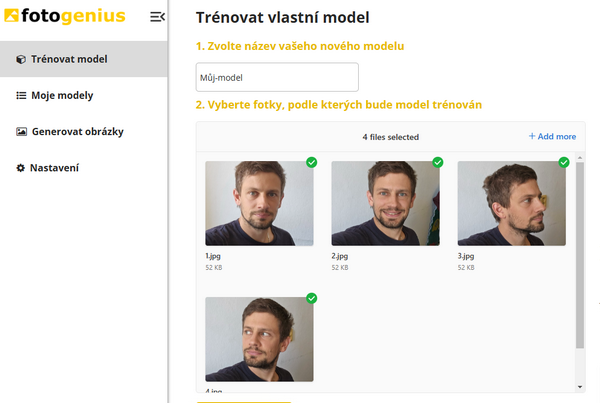Toggle the green checkmark on 1.jpg
The height and width of the screenshot is (403, 600).
click(x=311, y=162)
